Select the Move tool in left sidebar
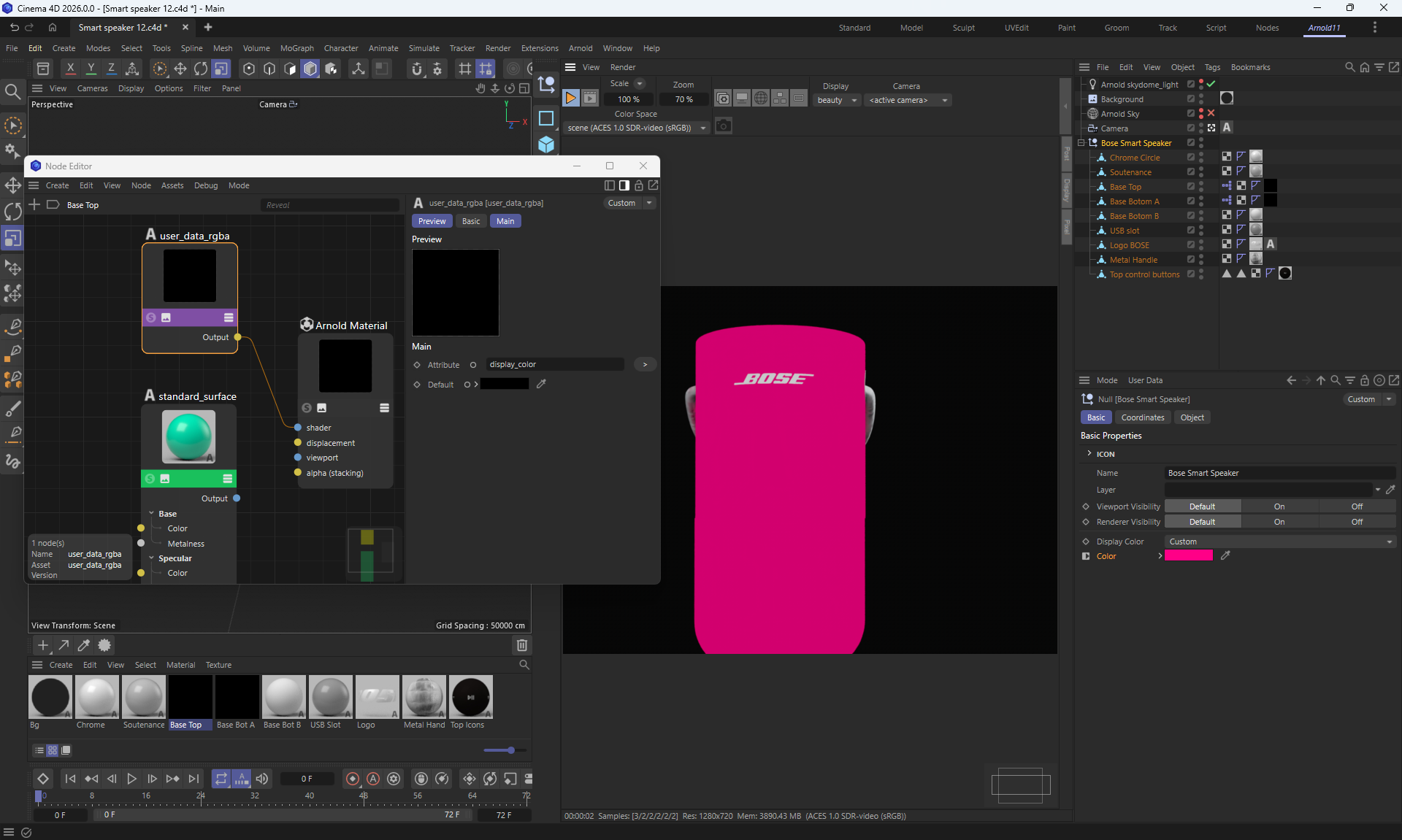The height and width of the screenshot is (840, 1402). (13, 185)
